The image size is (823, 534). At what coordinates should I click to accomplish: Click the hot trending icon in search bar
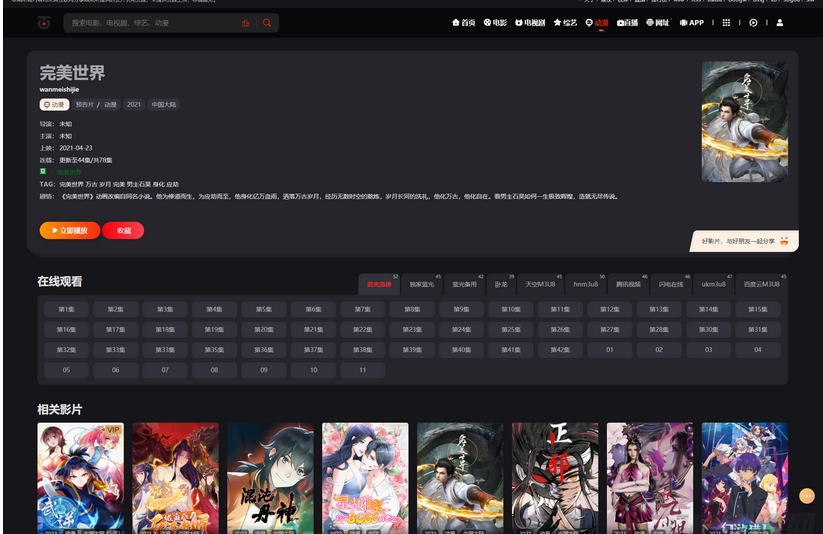tap(246, 23)
